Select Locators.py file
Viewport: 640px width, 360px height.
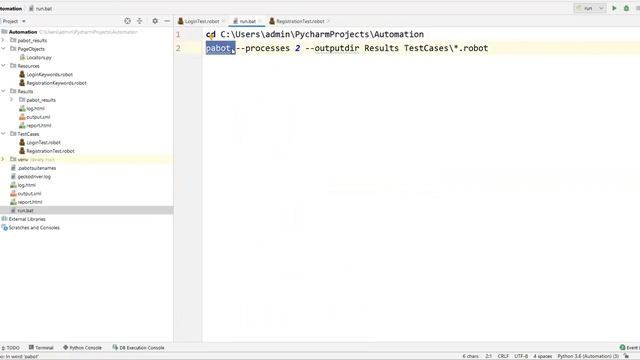(x=39, y=58)
